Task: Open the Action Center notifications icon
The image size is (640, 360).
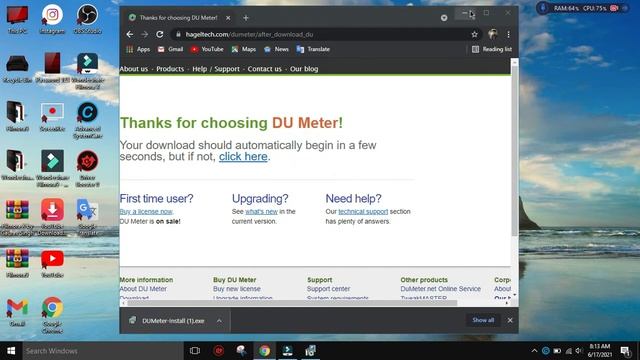Action: [625, 351]
